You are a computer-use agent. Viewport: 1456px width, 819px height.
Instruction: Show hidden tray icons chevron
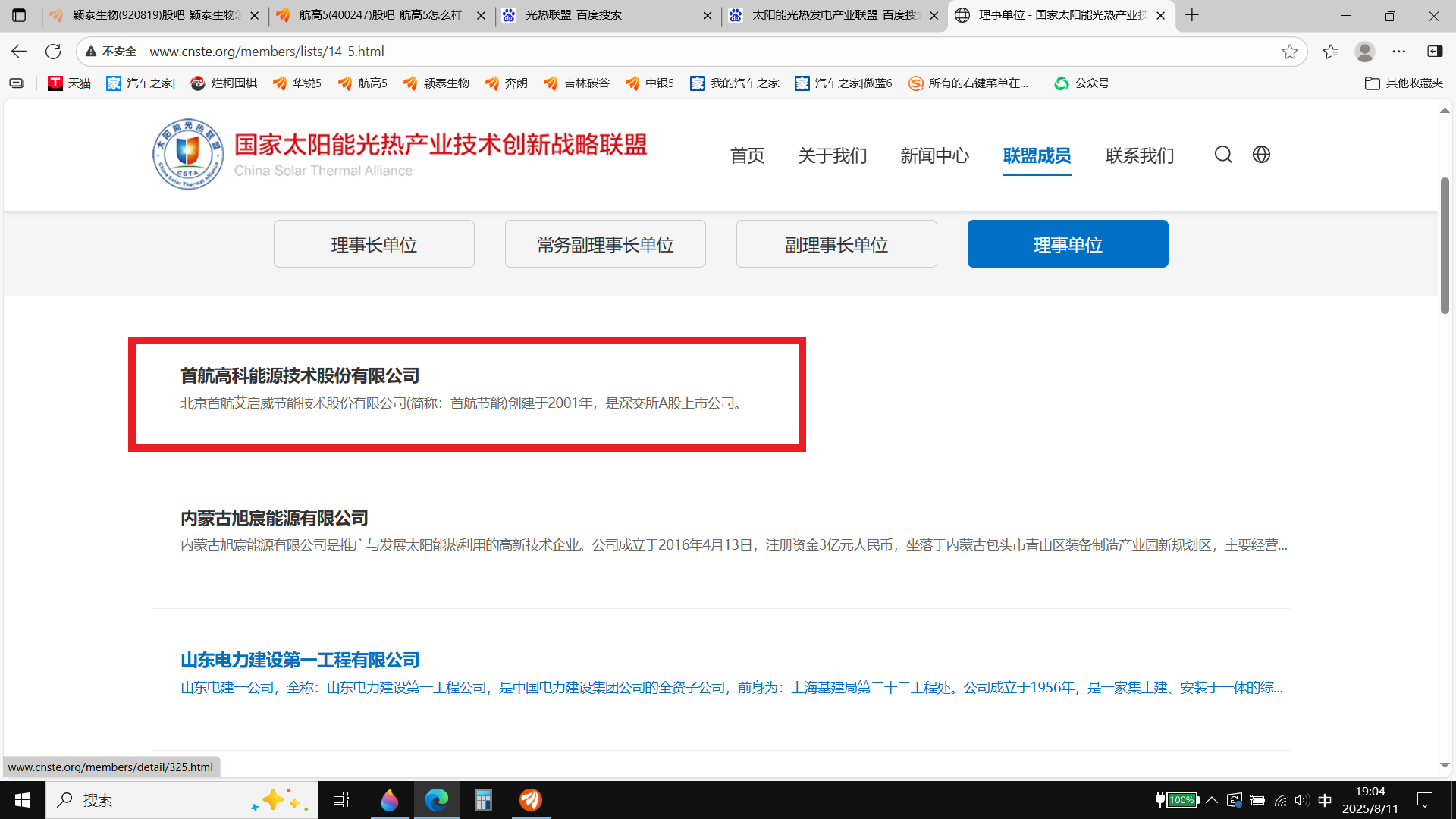pyautogui.click(x=1212, y=800)
